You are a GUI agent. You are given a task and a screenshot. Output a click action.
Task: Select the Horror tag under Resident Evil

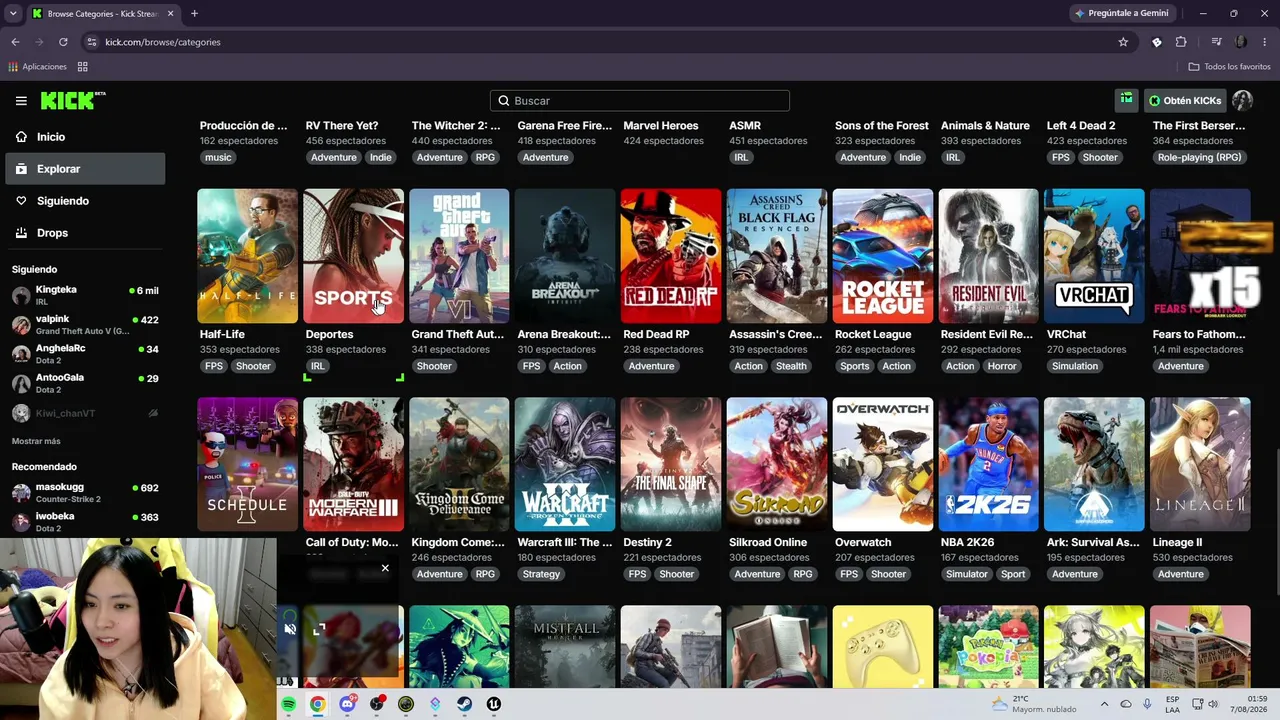(x=1001, y=366)
